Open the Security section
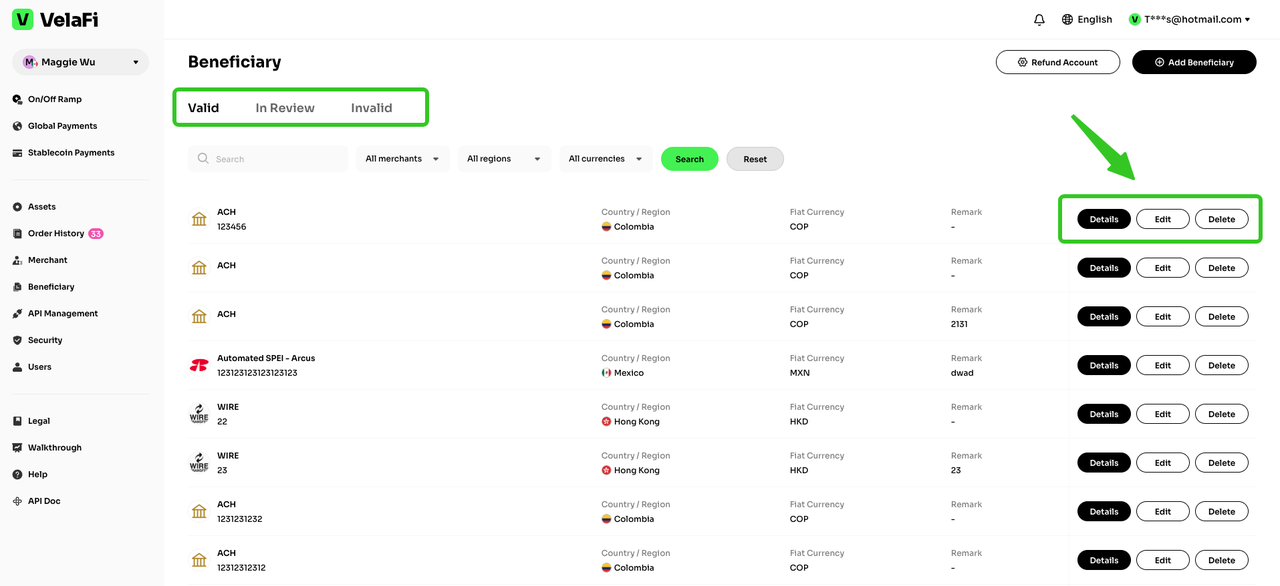The height and width of the screenshot is (586, 1280). point(45,340)
